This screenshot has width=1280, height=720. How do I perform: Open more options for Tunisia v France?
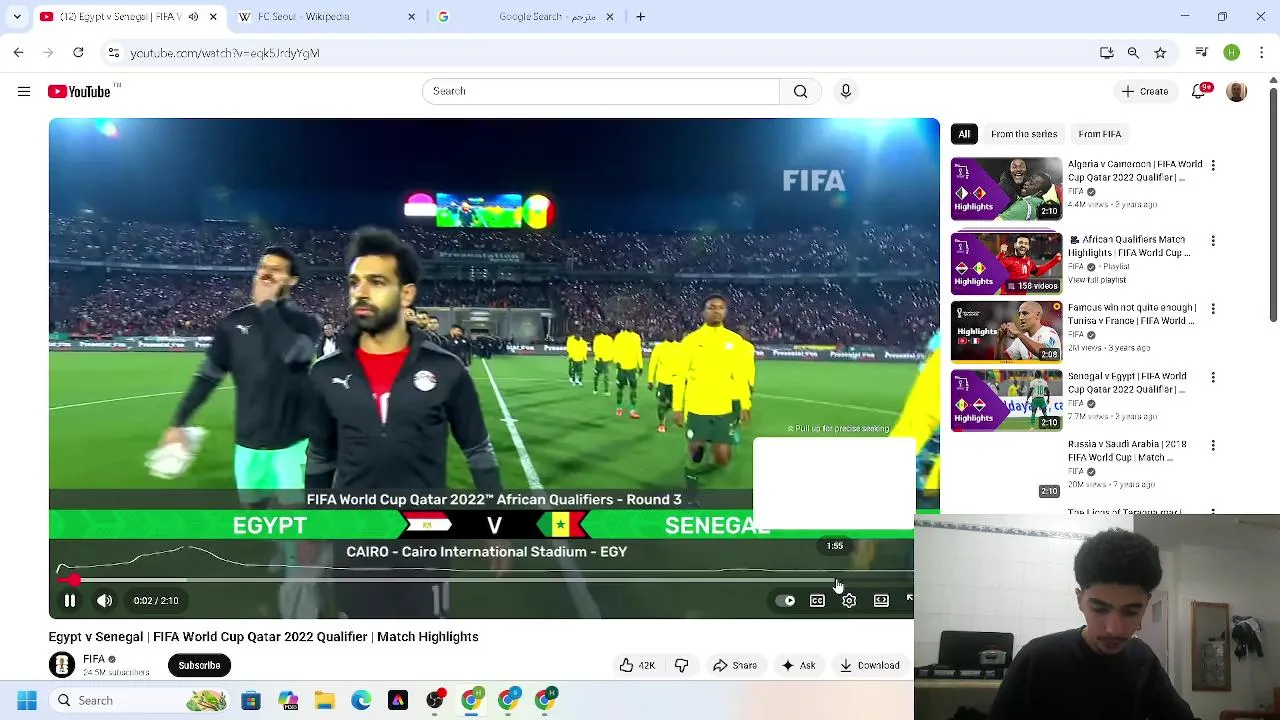[1213, 309]
